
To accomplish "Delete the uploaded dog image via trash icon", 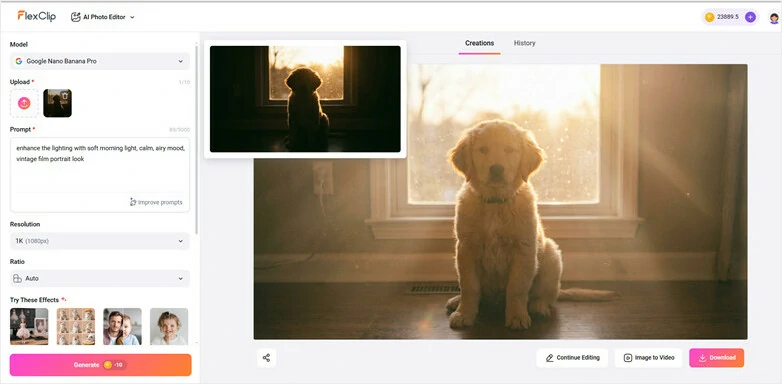I will point(65,96).
